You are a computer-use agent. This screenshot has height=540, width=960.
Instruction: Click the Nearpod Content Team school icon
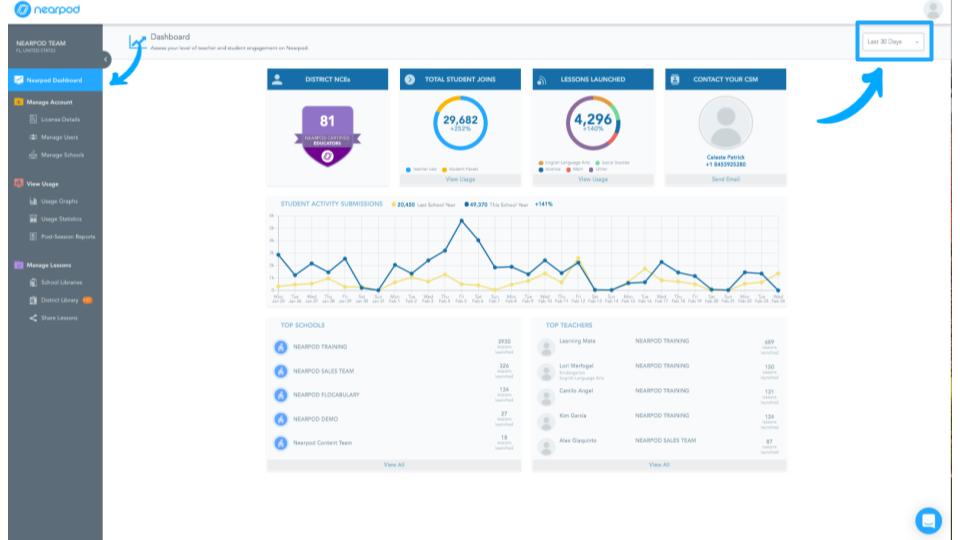281,443
